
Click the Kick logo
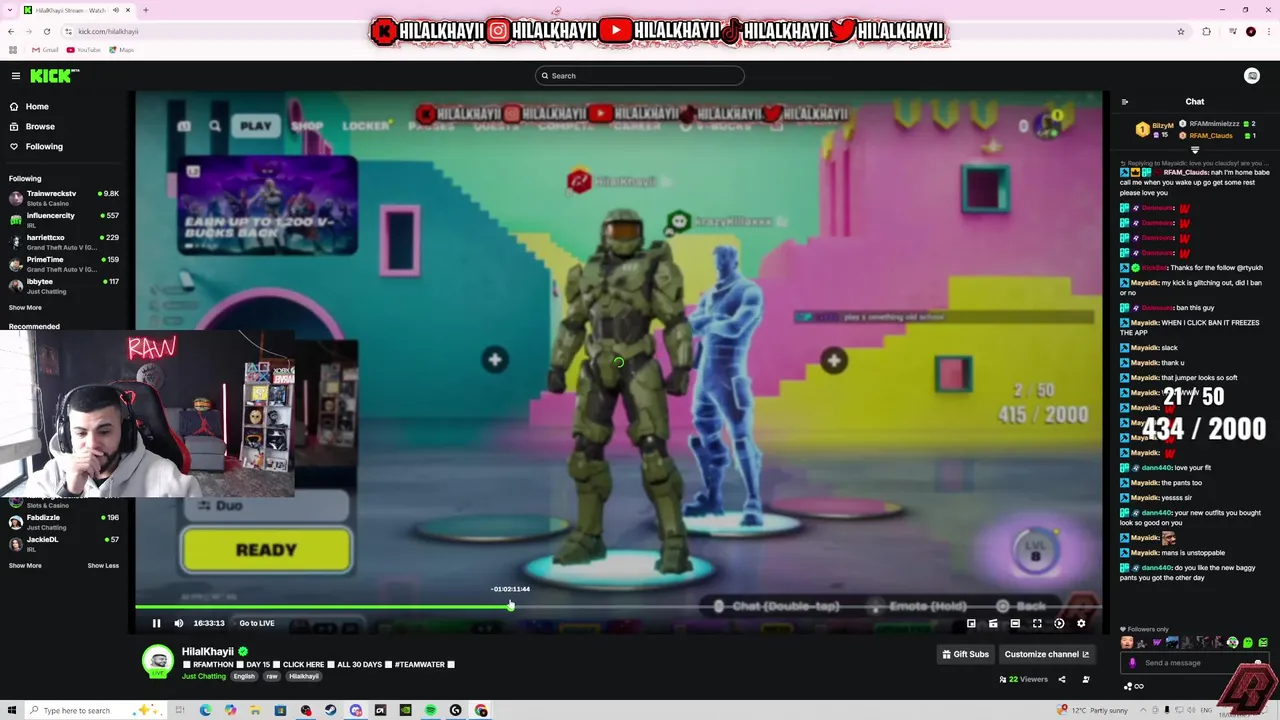coord(54,76)
